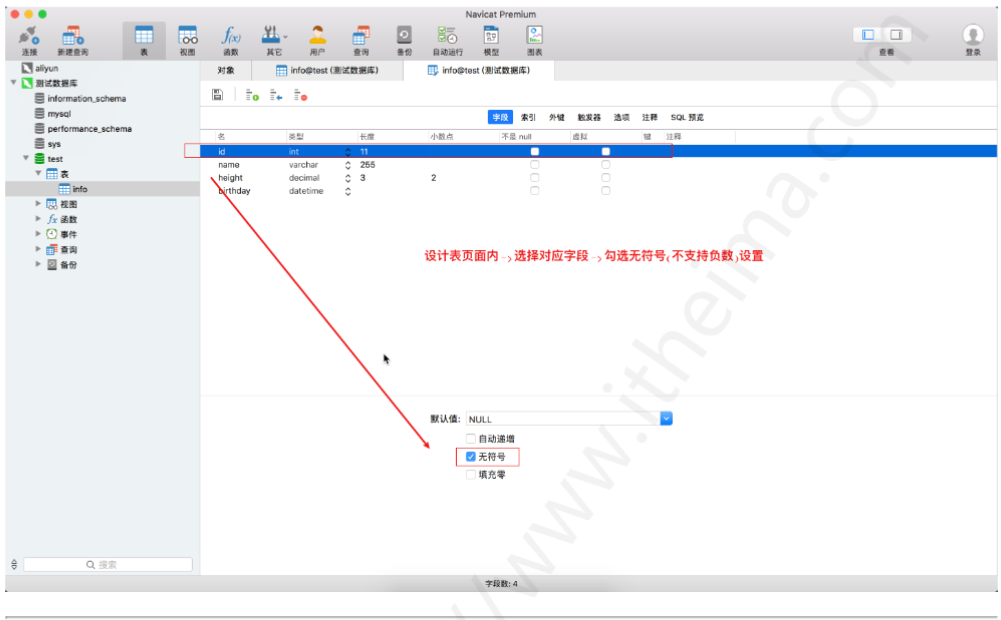Click the Backup (备份) toolbar icon
Screen dimensions: 1001x620
tap(404, 40)
